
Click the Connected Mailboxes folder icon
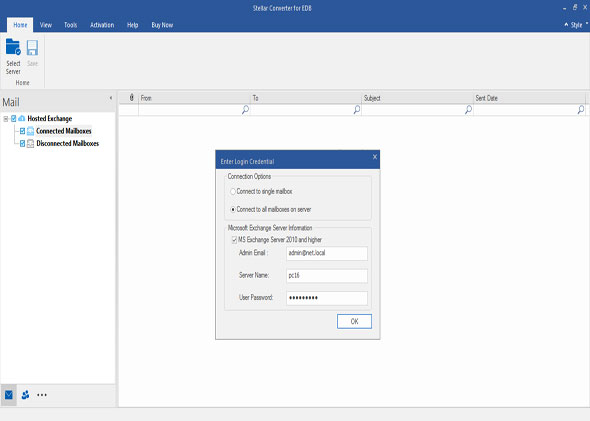click(x=30, y=131)
